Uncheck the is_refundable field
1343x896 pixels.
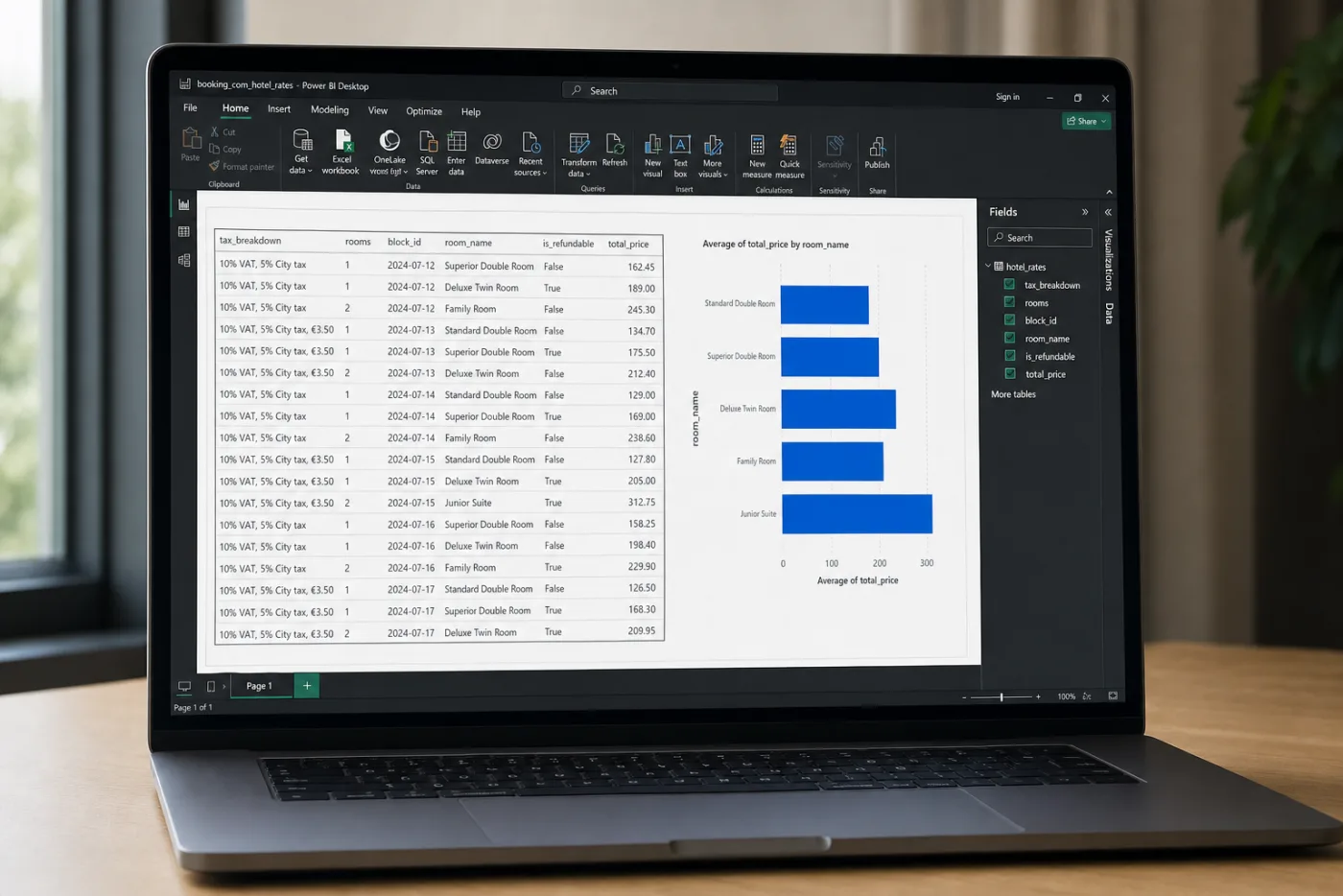pyautogui.click(x=1009, y=355)
